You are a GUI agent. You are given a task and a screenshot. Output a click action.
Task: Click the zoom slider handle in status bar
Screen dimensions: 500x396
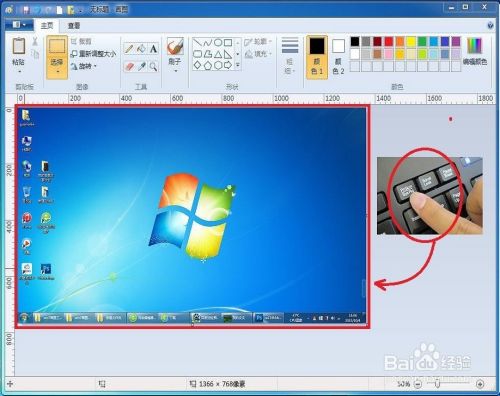tap(438, 384)
